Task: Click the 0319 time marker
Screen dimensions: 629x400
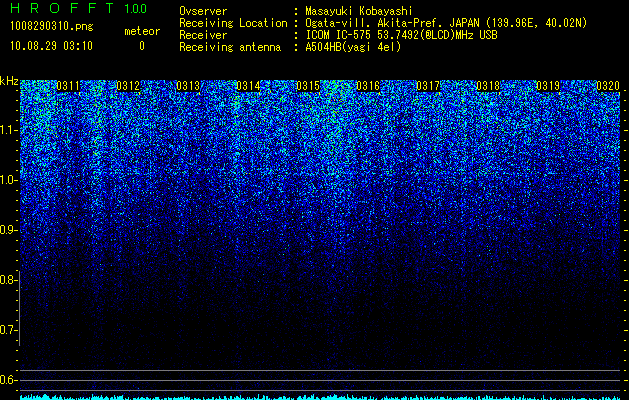Action: (548, 86)
